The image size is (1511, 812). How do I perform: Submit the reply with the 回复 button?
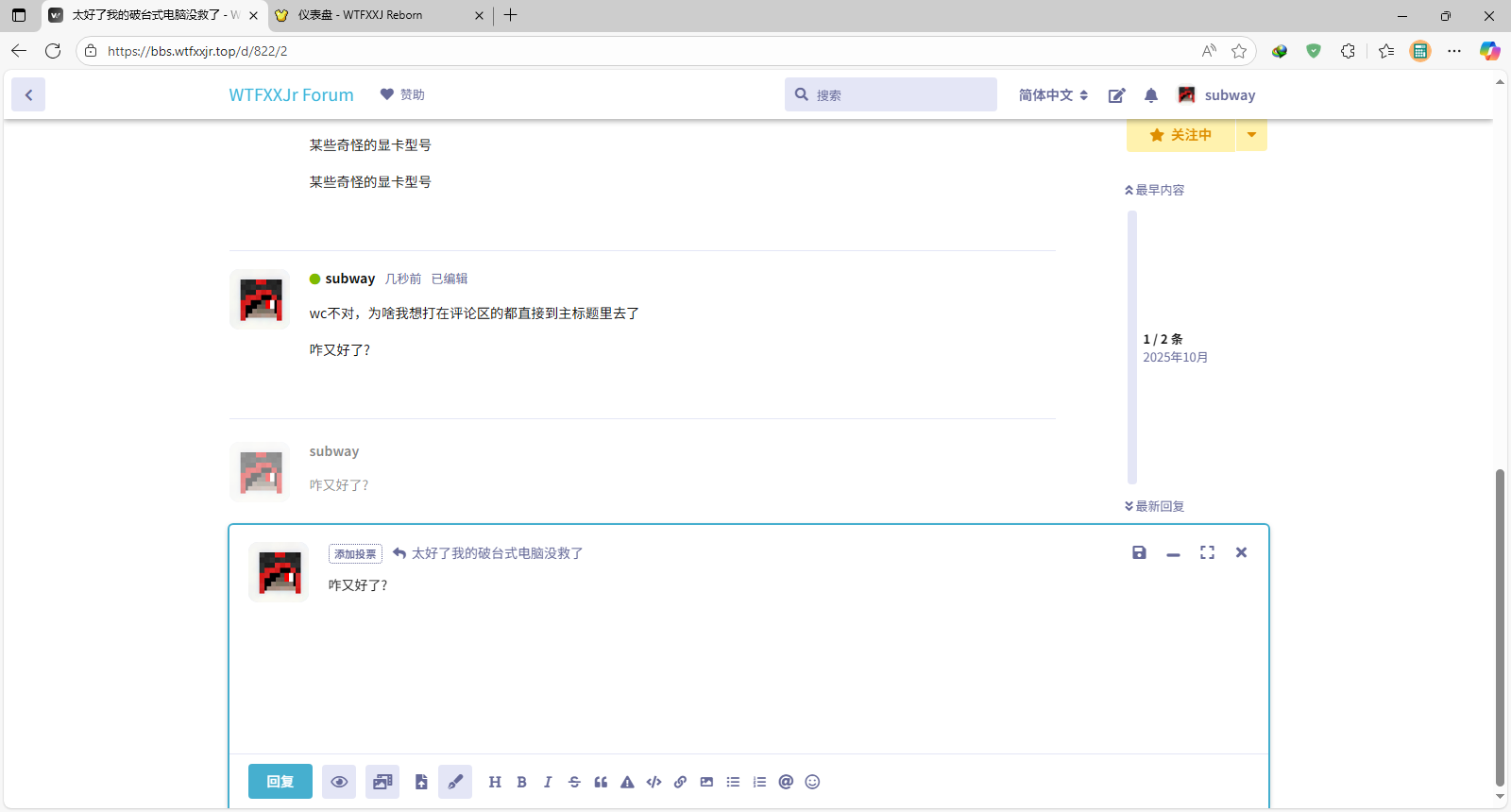(280, 782)
